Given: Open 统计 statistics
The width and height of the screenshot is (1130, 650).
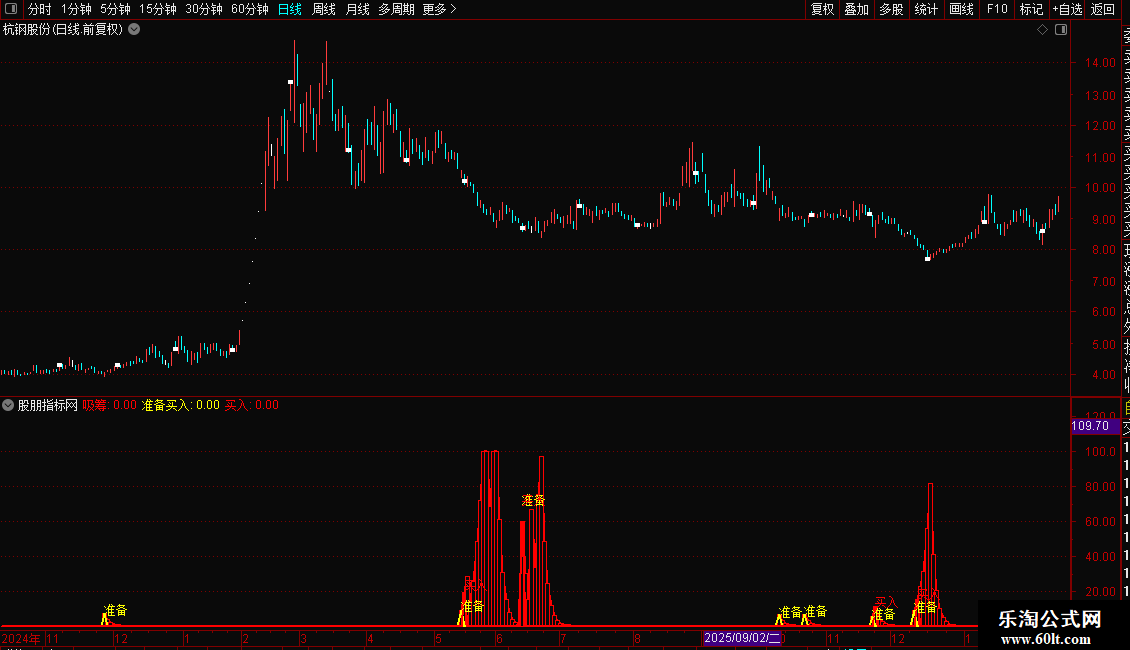Looking at the screenshot, I should (x=926, y=9).
